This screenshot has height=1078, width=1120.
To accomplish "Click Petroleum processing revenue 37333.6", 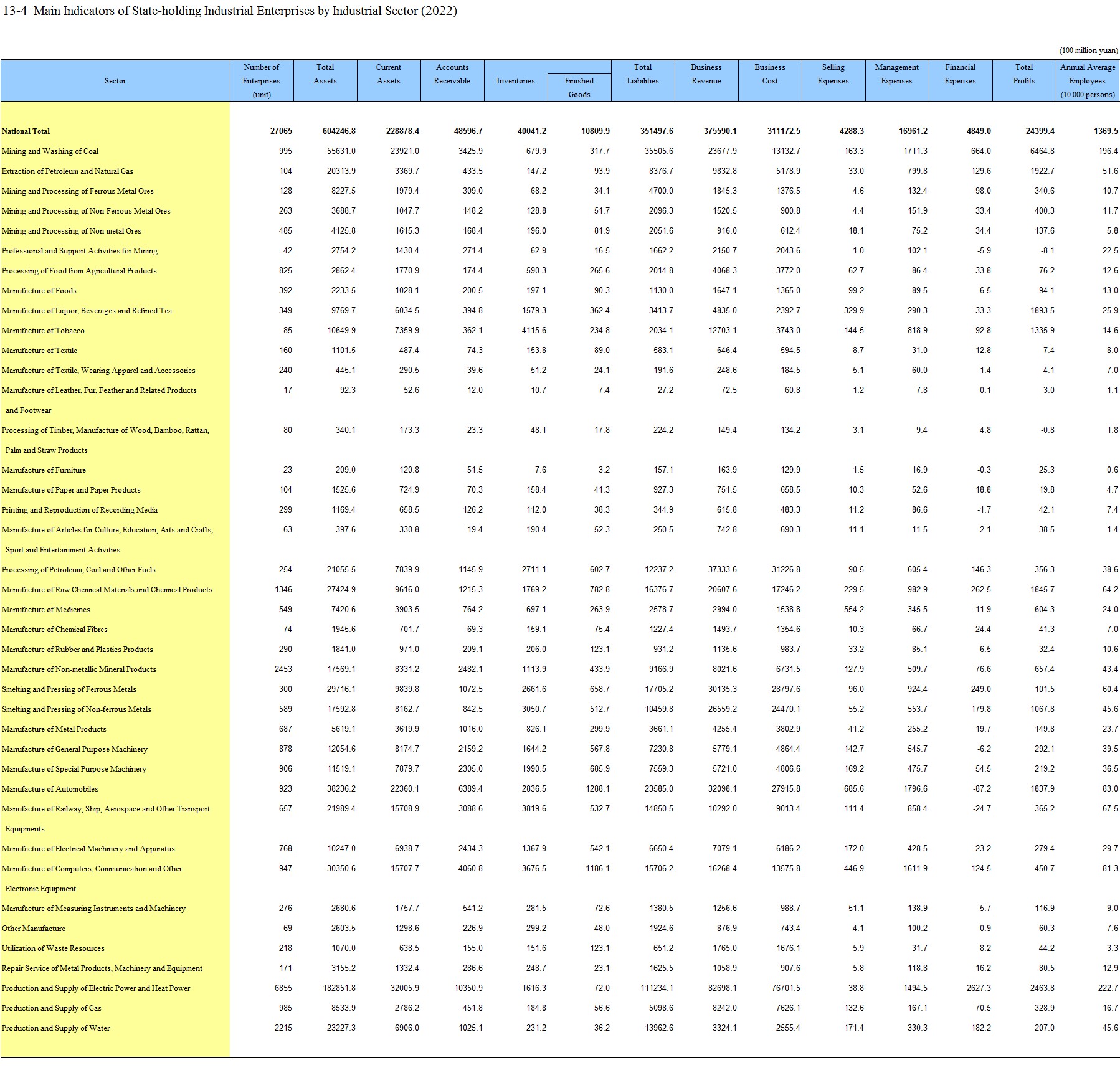I will pyautogui.click(x=723, y=570).
